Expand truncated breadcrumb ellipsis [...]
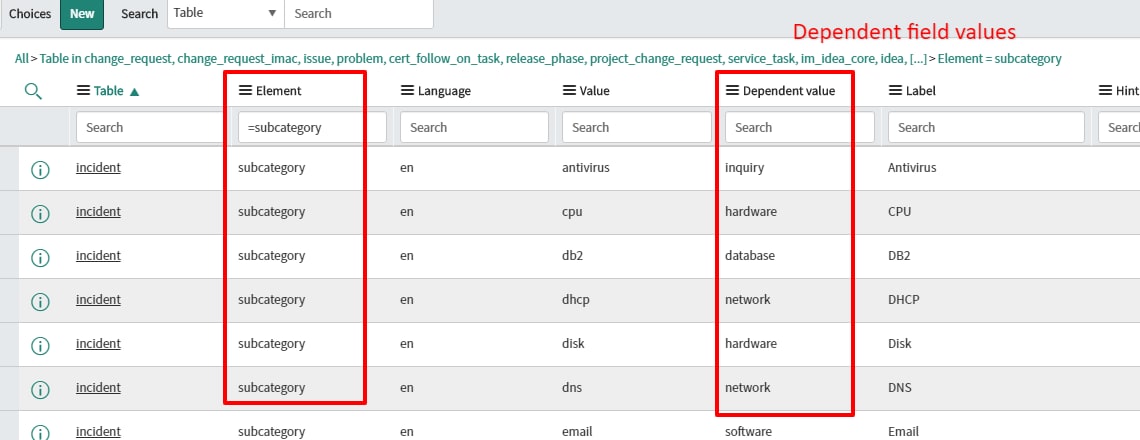 tap(918, 59)
